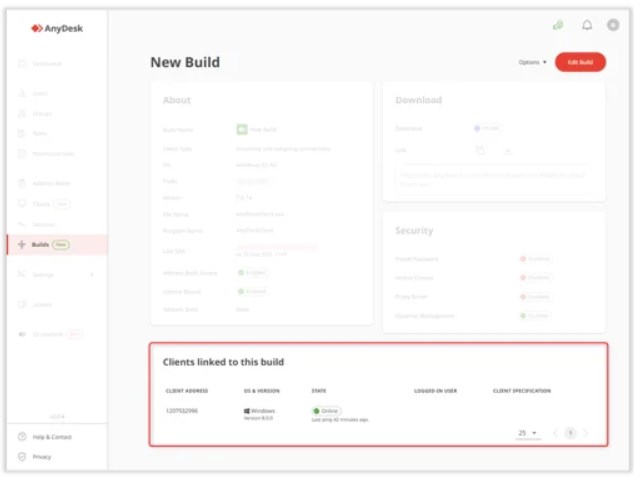Click the red Edit build button
Image resolution: width=634 pixels, height=477 pixels.
[x=580, y=62]
